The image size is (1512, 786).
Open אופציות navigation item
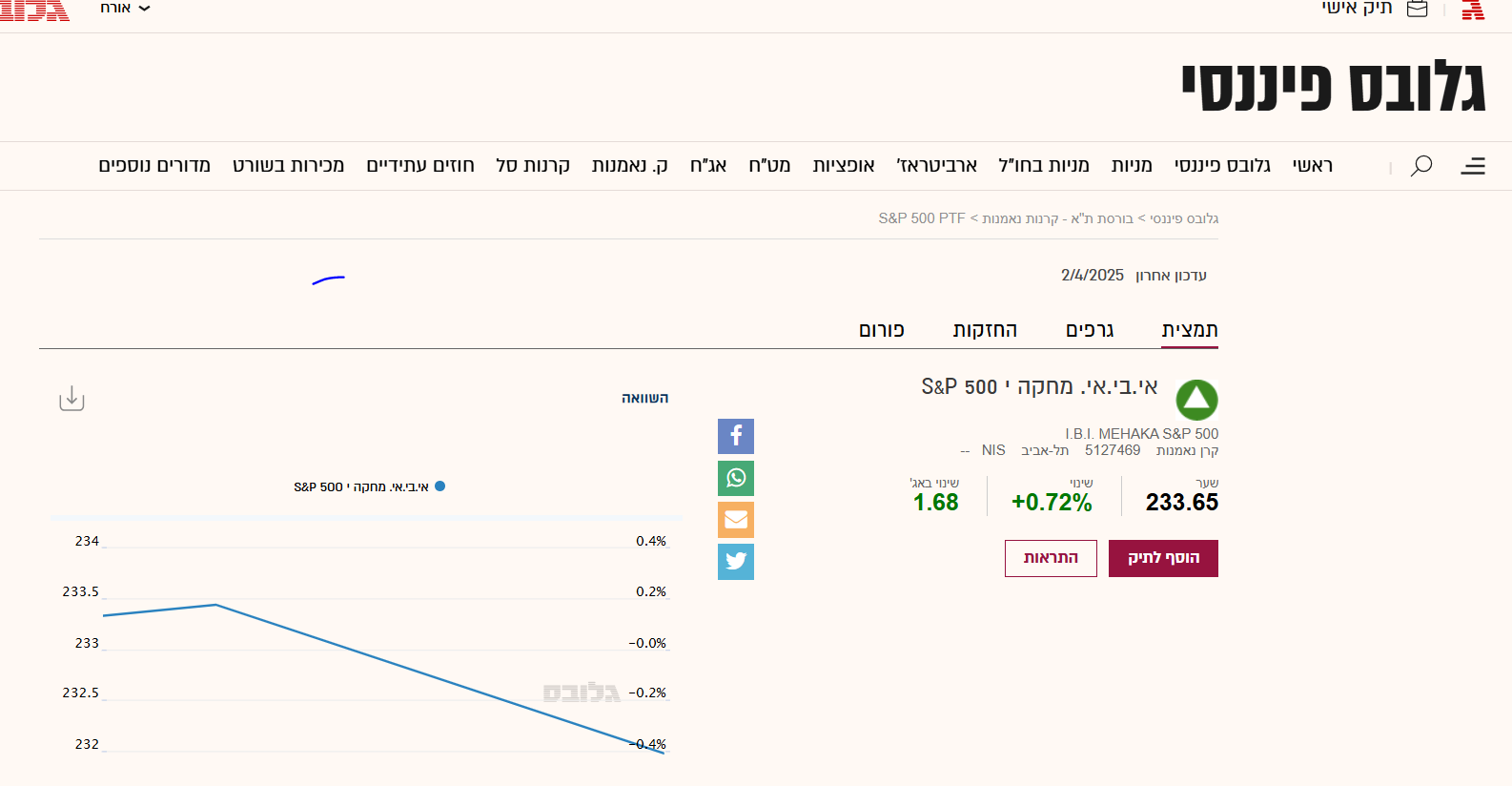point(844,166)
